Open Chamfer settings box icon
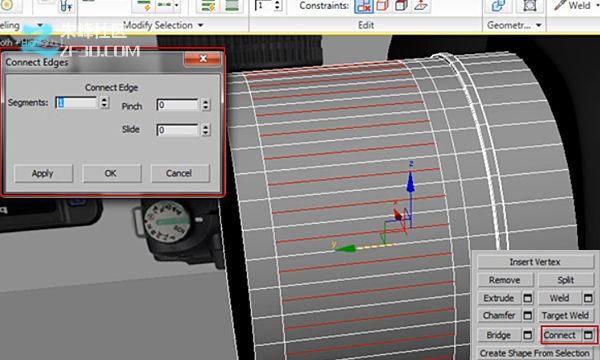The height and width of the screenshot is (360, 600). pyautogui.click(x=527, y=315)
